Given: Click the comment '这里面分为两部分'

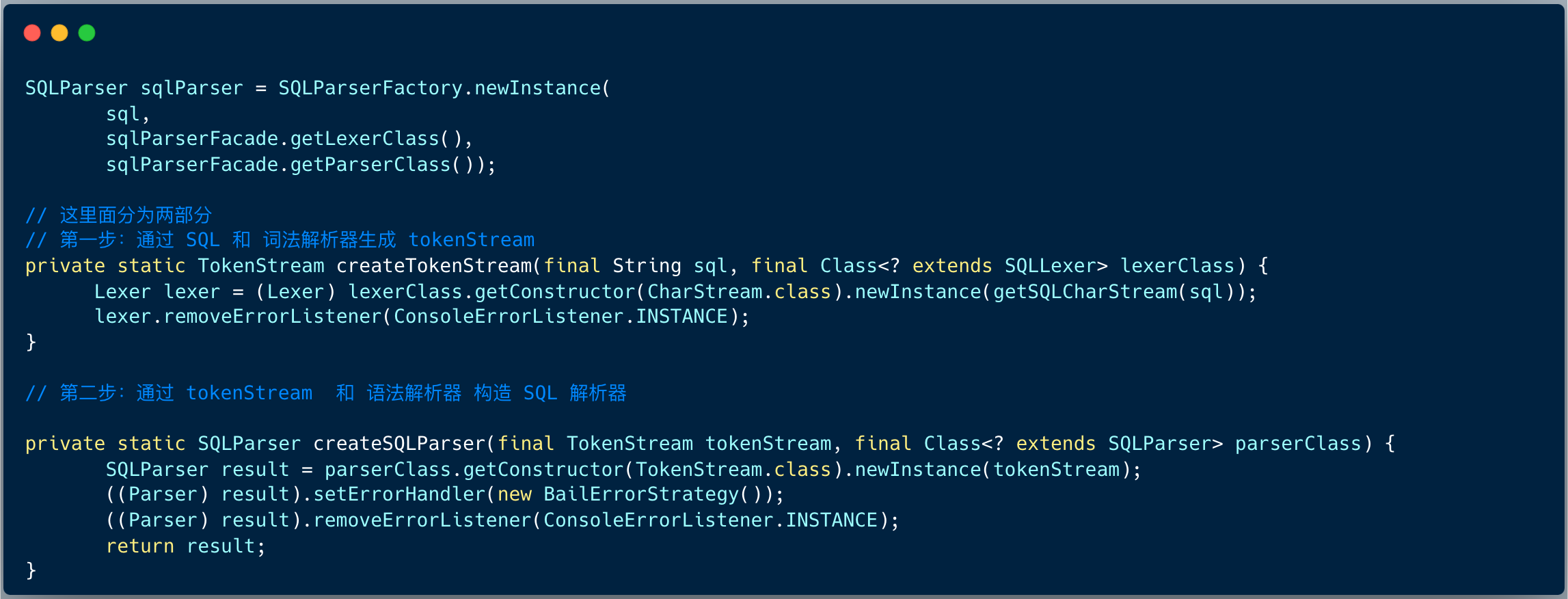Looking at the screenshot, I should pos(135,215).
